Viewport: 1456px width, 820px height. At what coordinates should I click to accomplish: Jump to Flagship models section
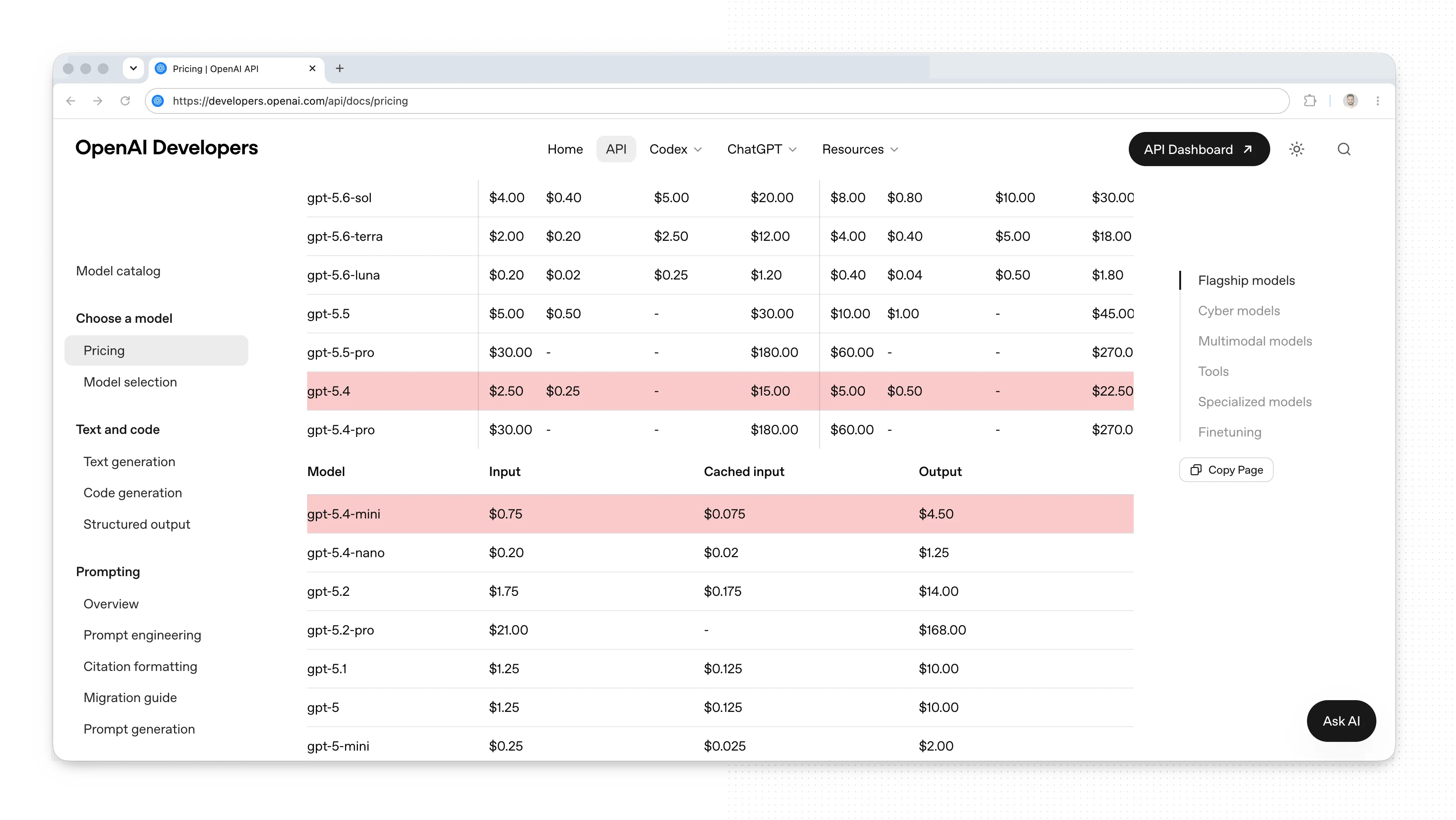pyautogui.click(x=1246, y=281)
